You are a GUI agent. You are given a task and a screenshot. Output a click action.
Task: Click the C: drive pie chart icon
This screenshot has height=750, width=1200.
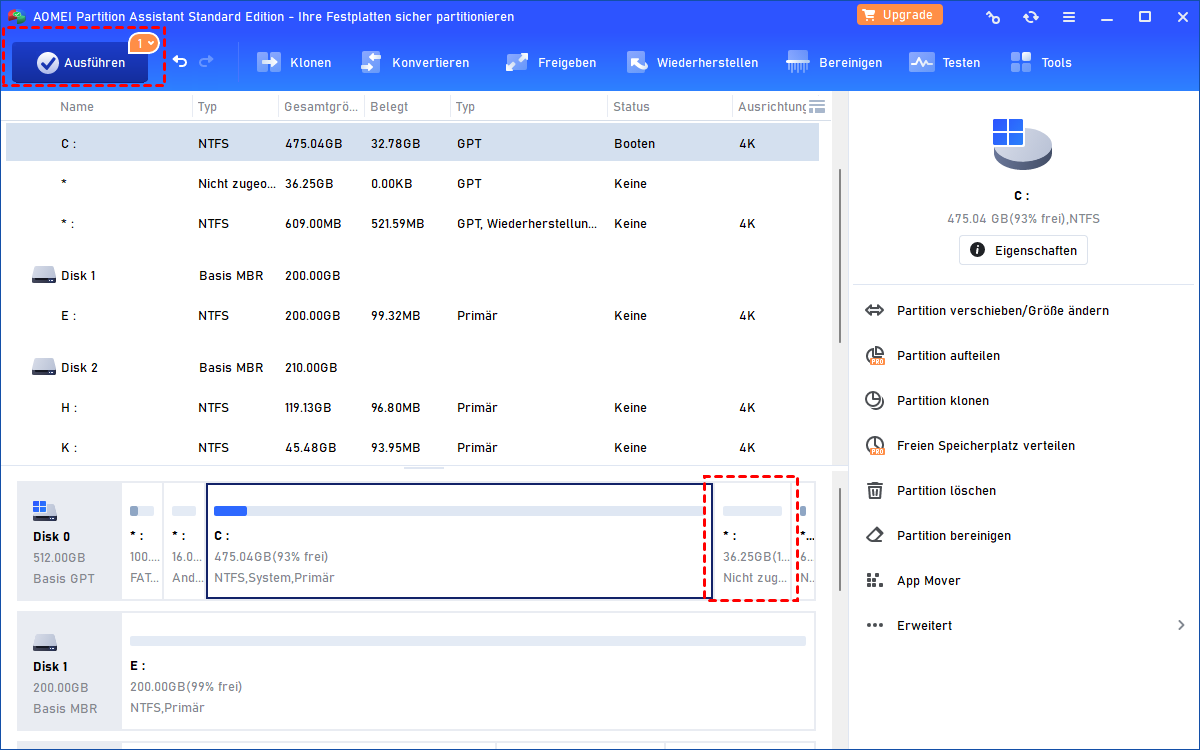(x=1022, y=145)
